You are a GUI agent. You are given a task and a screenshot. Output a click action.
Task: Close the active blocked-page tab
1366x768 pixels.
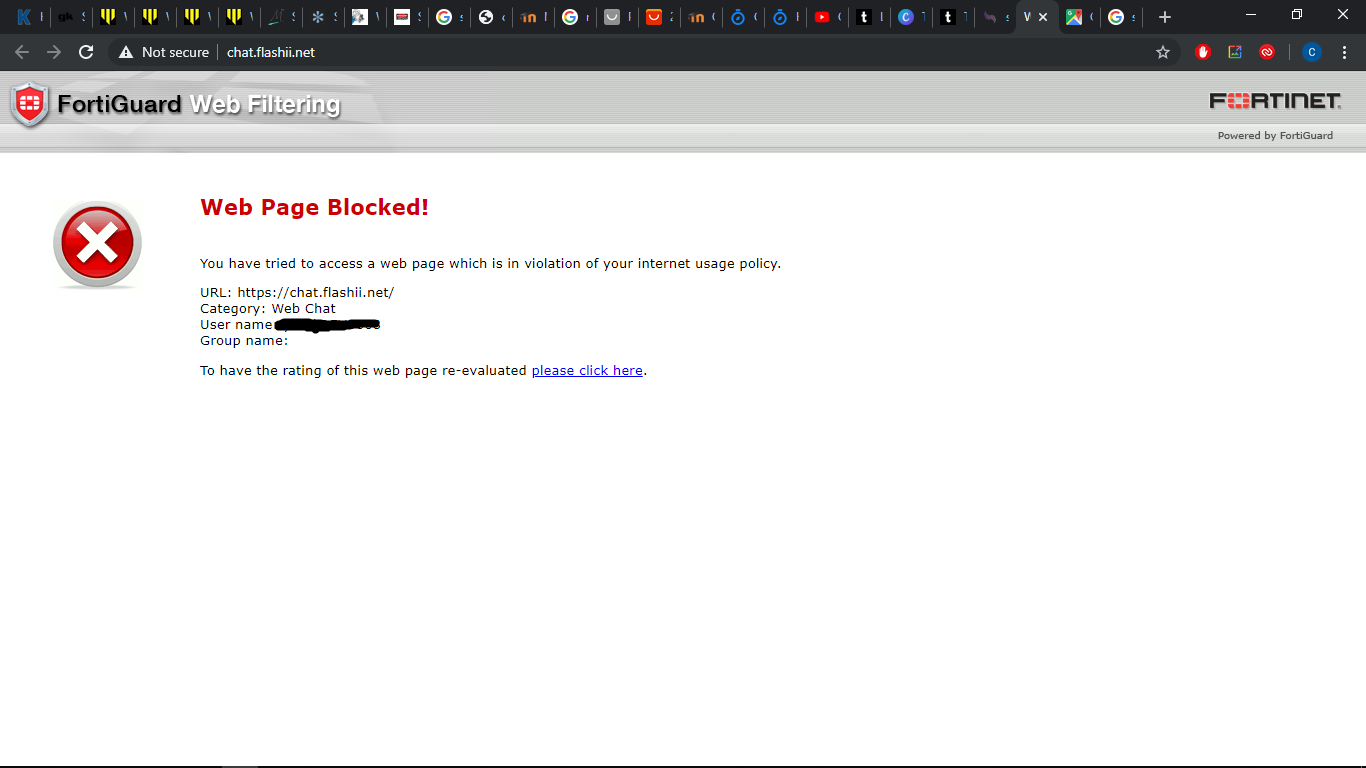pyautogui.click(x=1043, y=17)
